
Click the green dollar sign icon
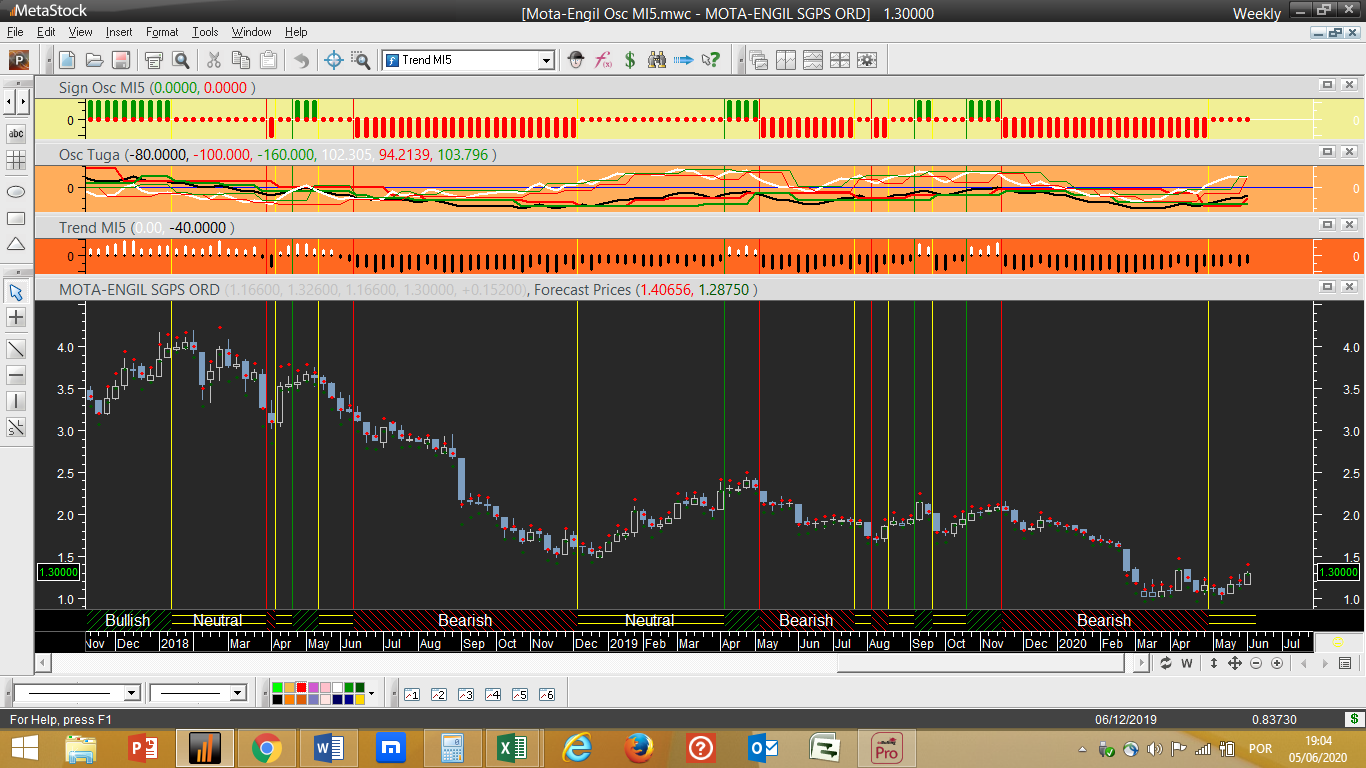(630, 60)
